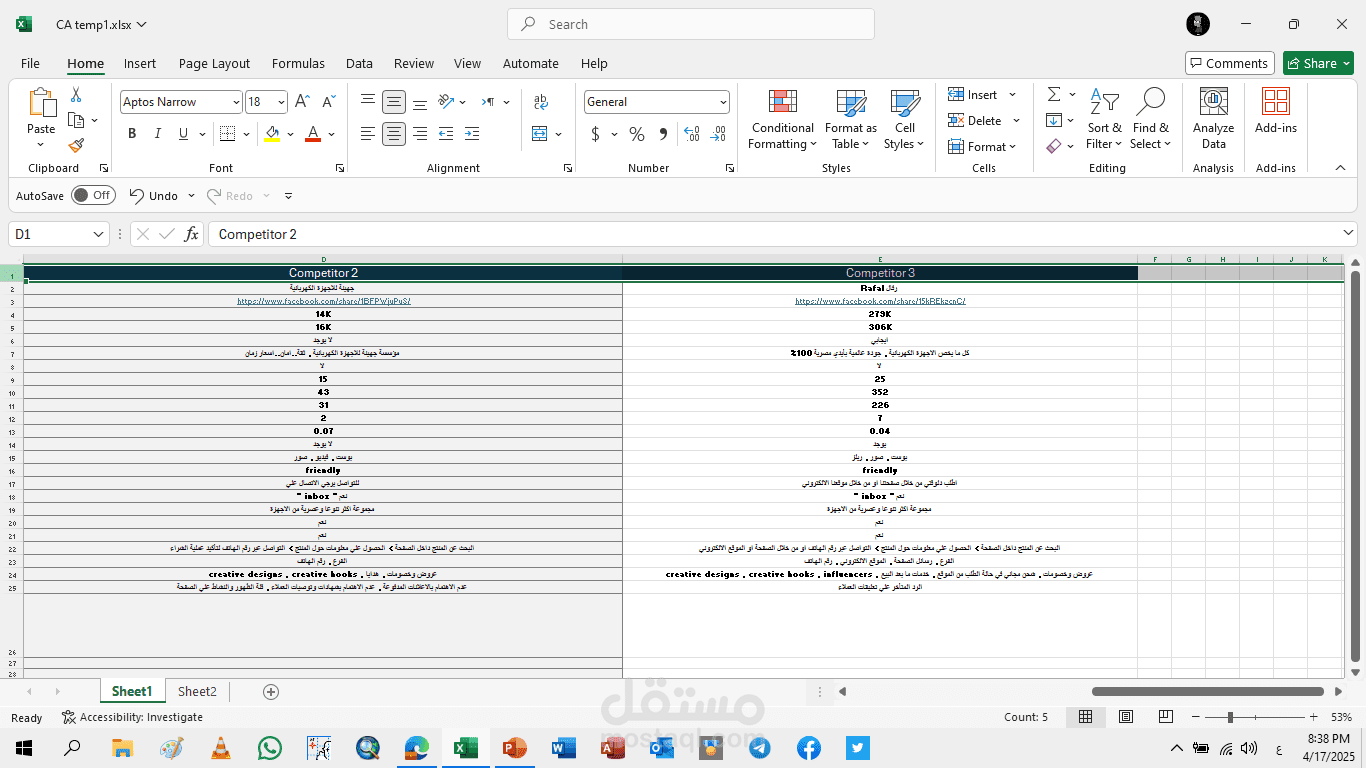Select the Competitor 3 header cell
Viewport: 1366px width, 768px height.
[x=880, y=273]
